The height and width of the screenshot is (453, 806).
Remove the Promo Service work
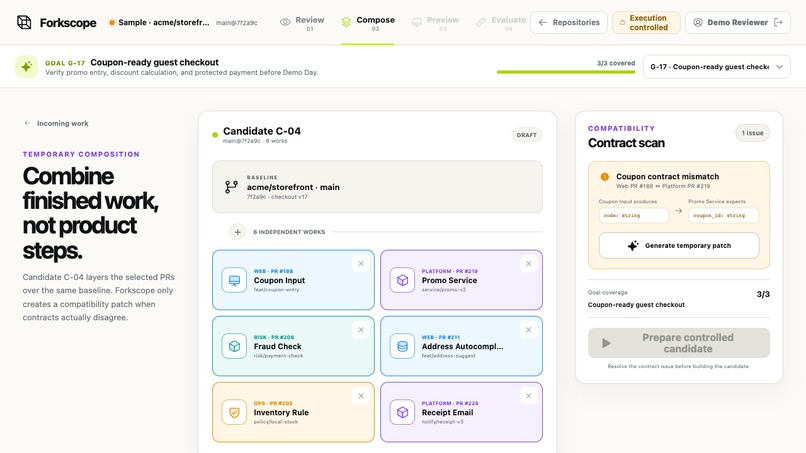pyautogui.click(x=528, y=264)
